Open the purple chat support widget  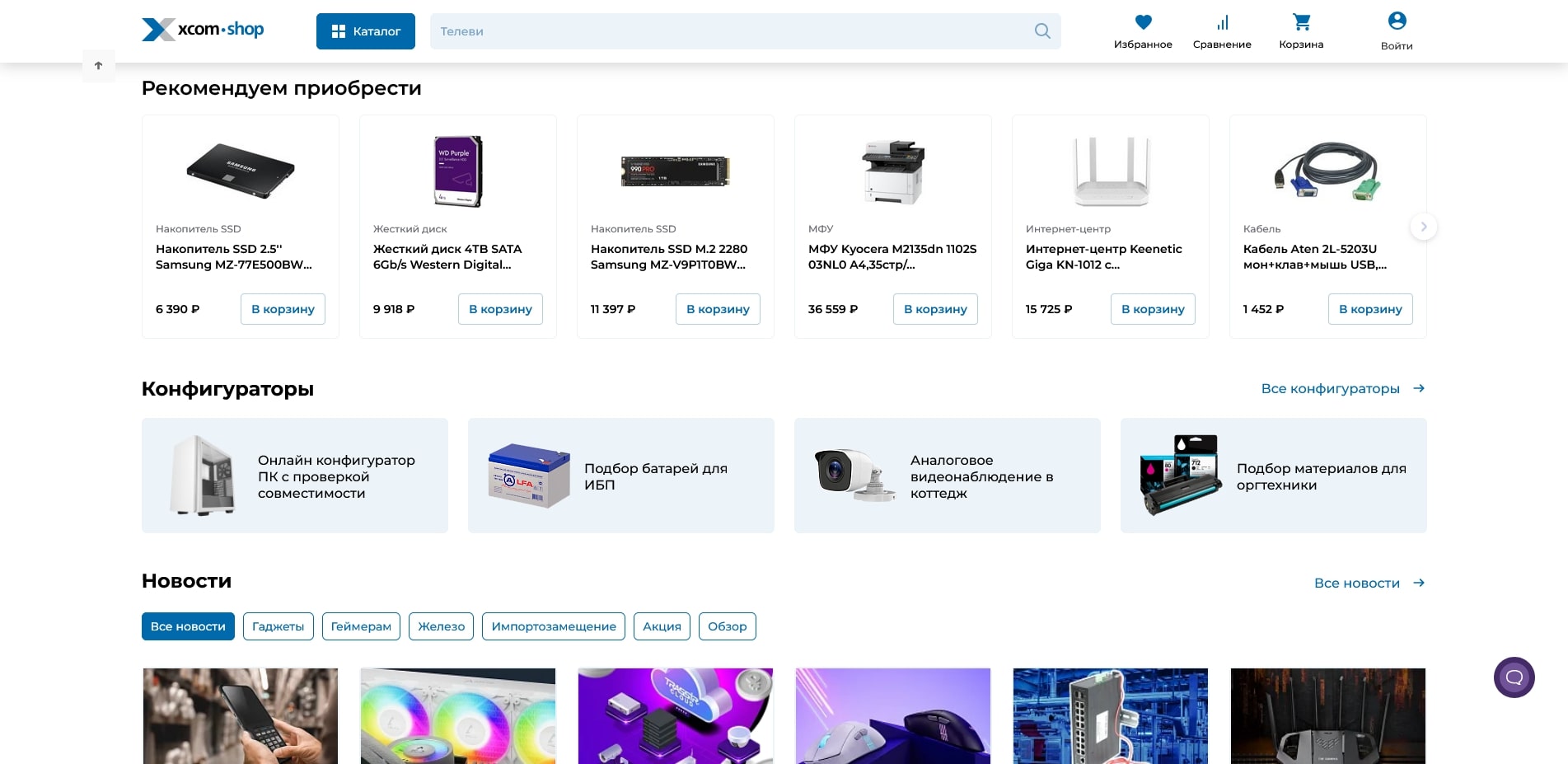pos(1514,677)
